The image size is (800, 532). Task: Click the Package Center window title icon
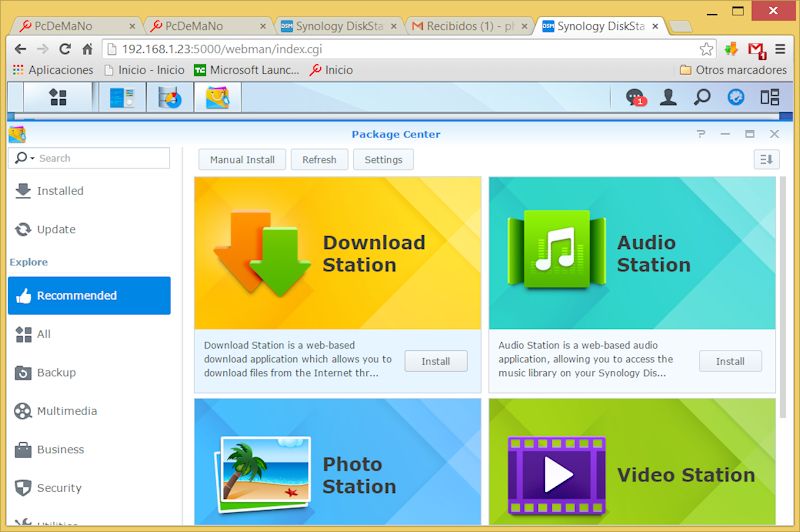[17, 134]
